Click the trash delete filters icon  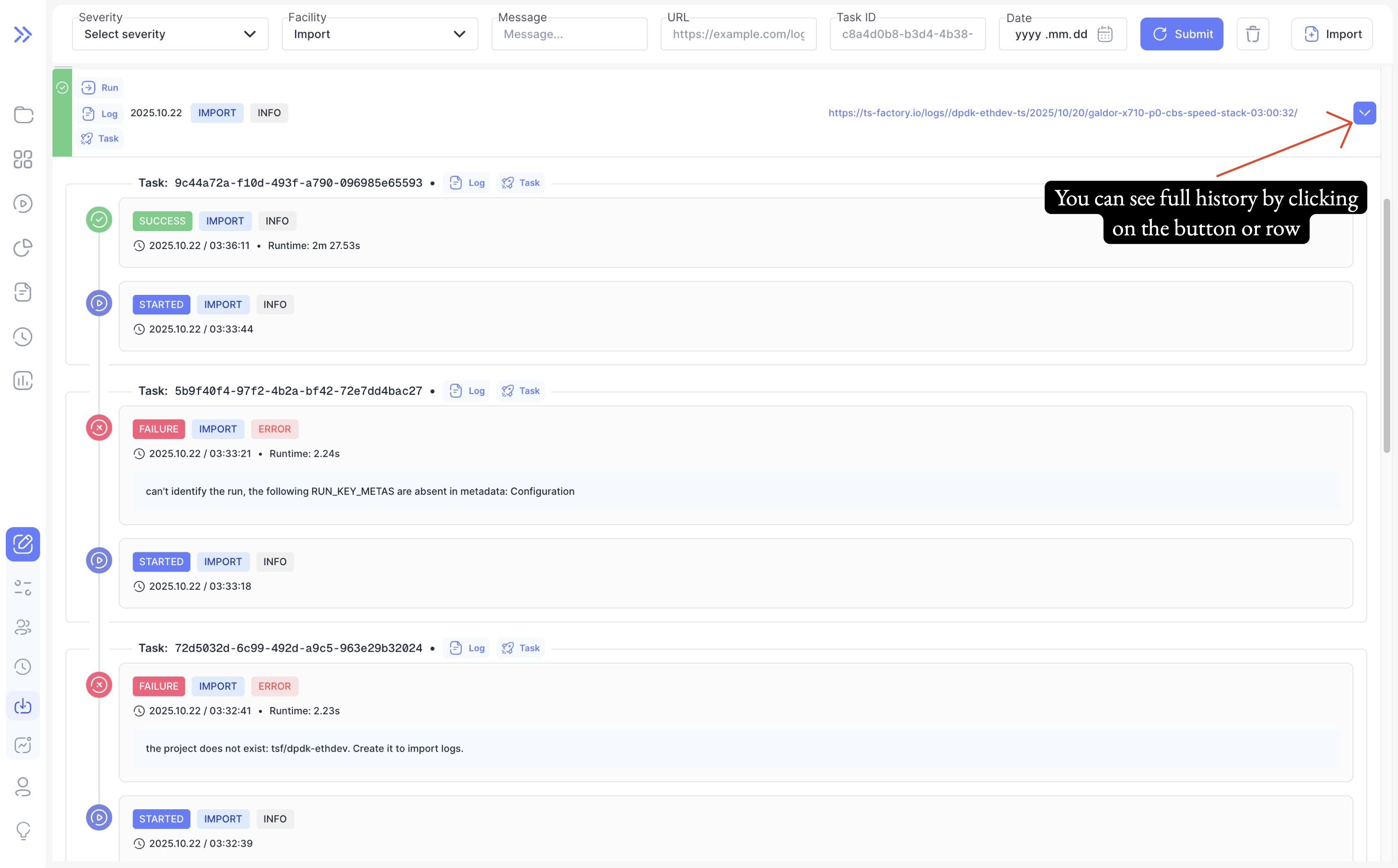click(x=1252, y=34)
